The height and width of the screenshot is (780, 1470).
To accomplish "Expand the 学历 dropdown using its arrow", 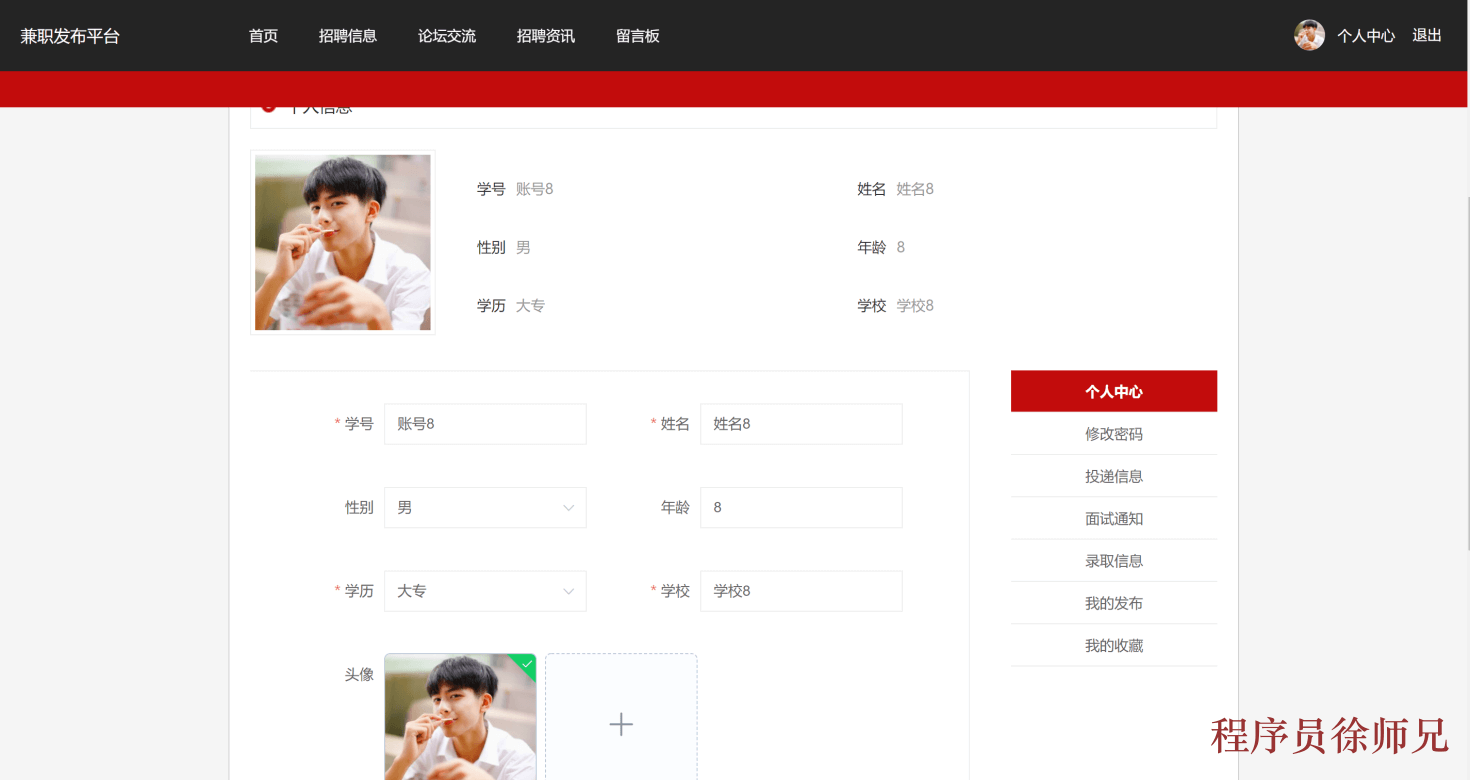I will pos(568,591).
